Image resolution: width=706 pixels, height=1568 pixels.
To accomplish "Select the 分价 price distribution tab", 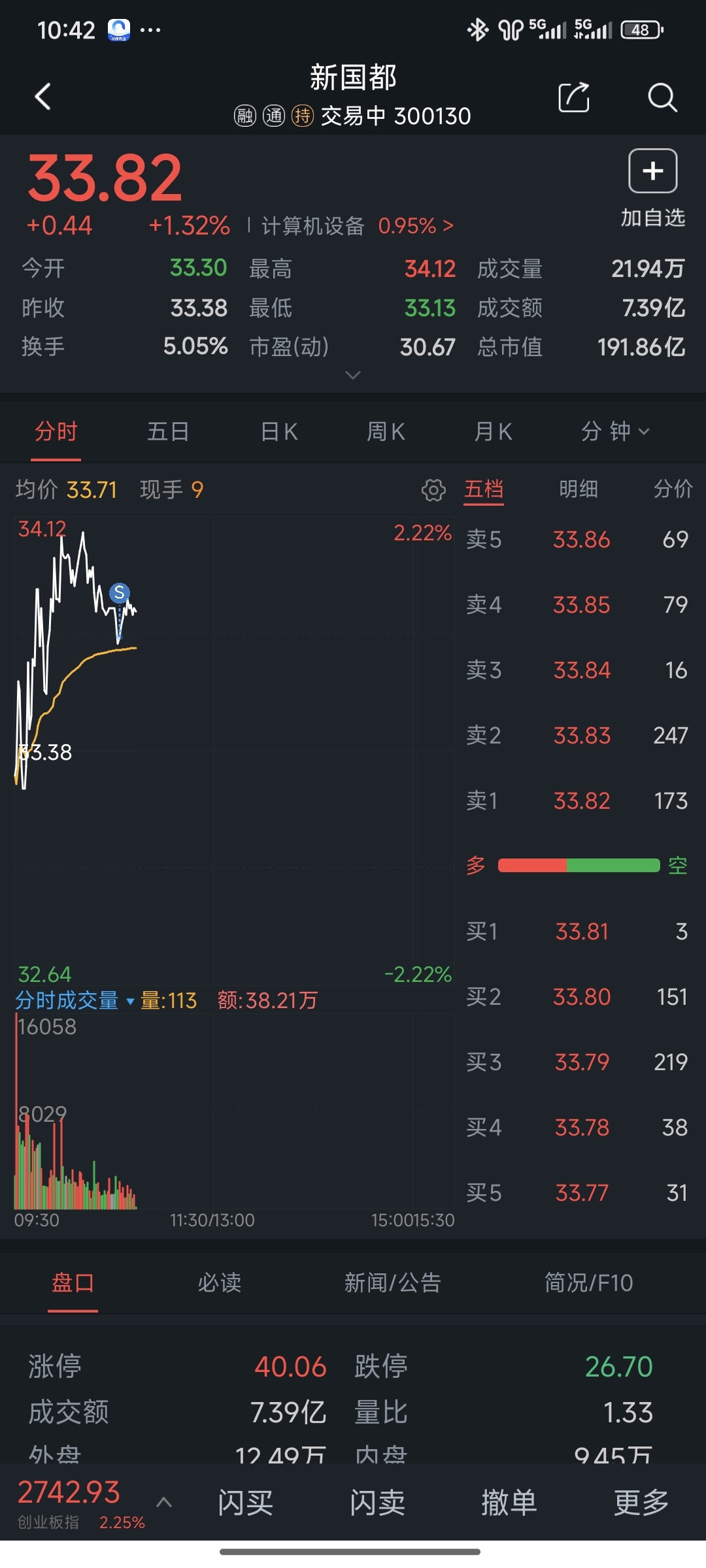I will 673,489.
